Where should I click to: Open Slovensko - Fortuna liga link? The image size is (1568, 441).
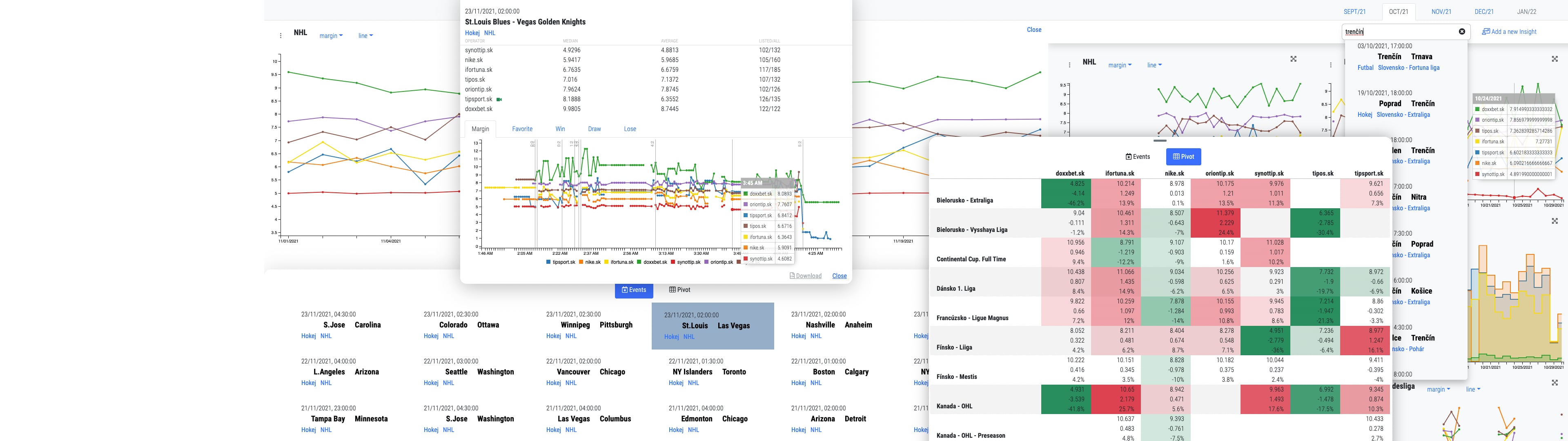pyautogui.click(x=1408, y=68)
